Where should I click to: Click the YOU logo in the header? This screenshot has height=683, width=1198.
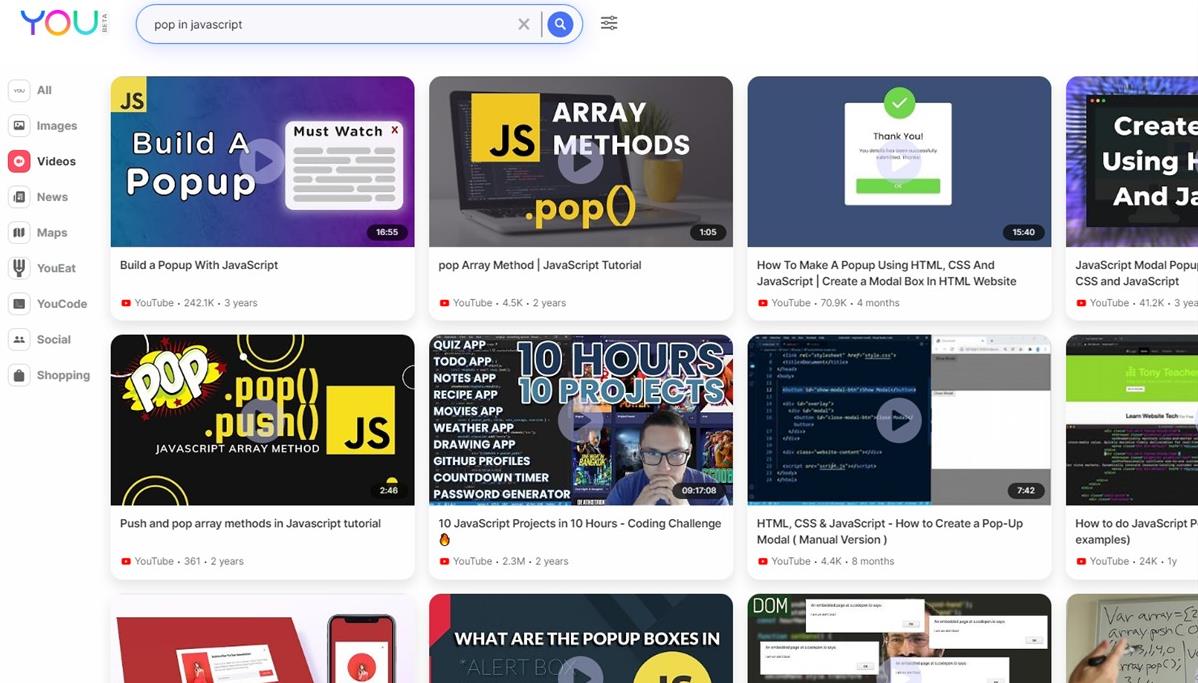pos(60,23)
